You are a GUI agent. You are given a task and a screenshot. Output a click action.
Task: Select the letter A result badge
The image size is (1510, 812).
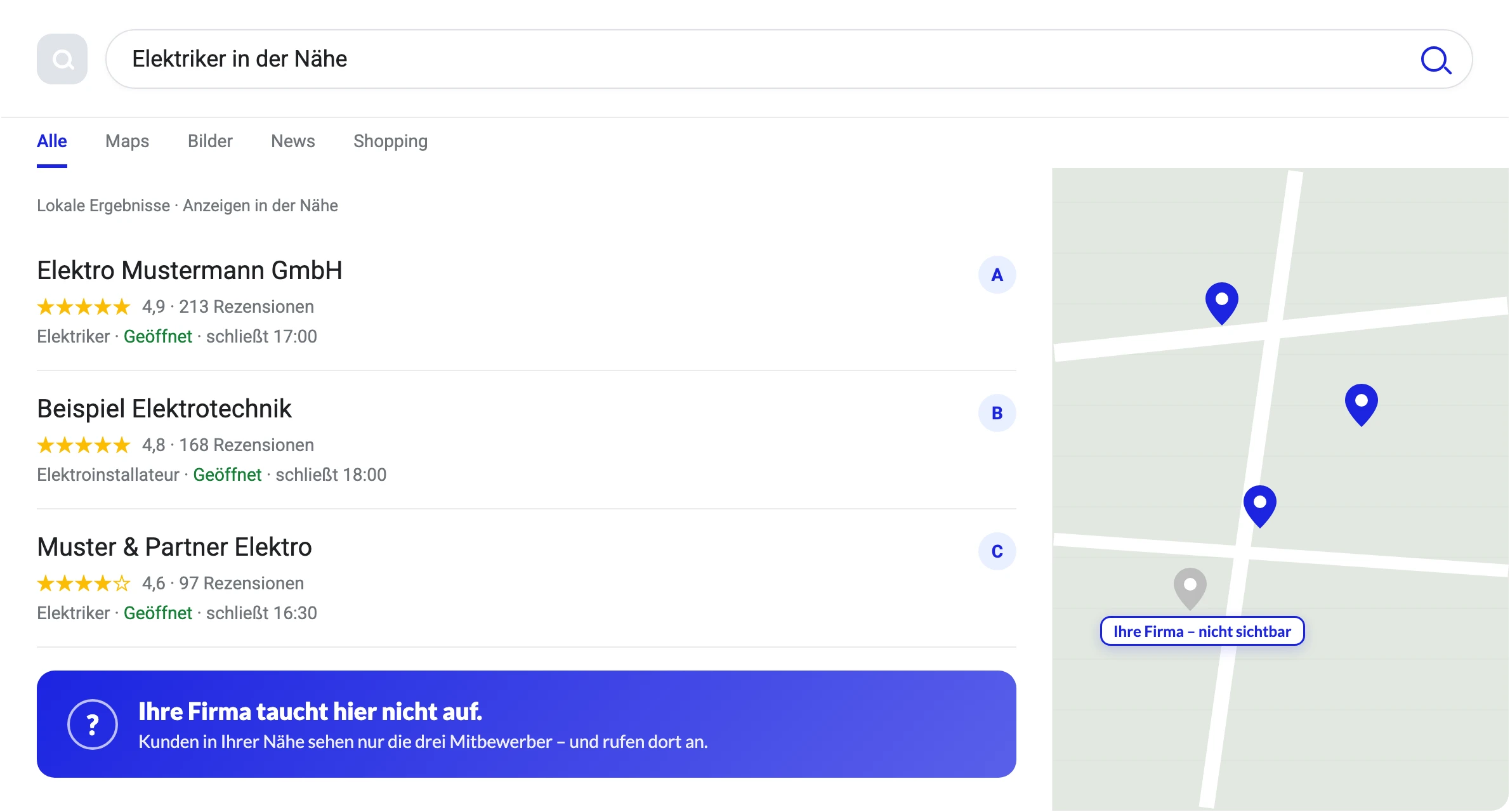tap(997, 275)
